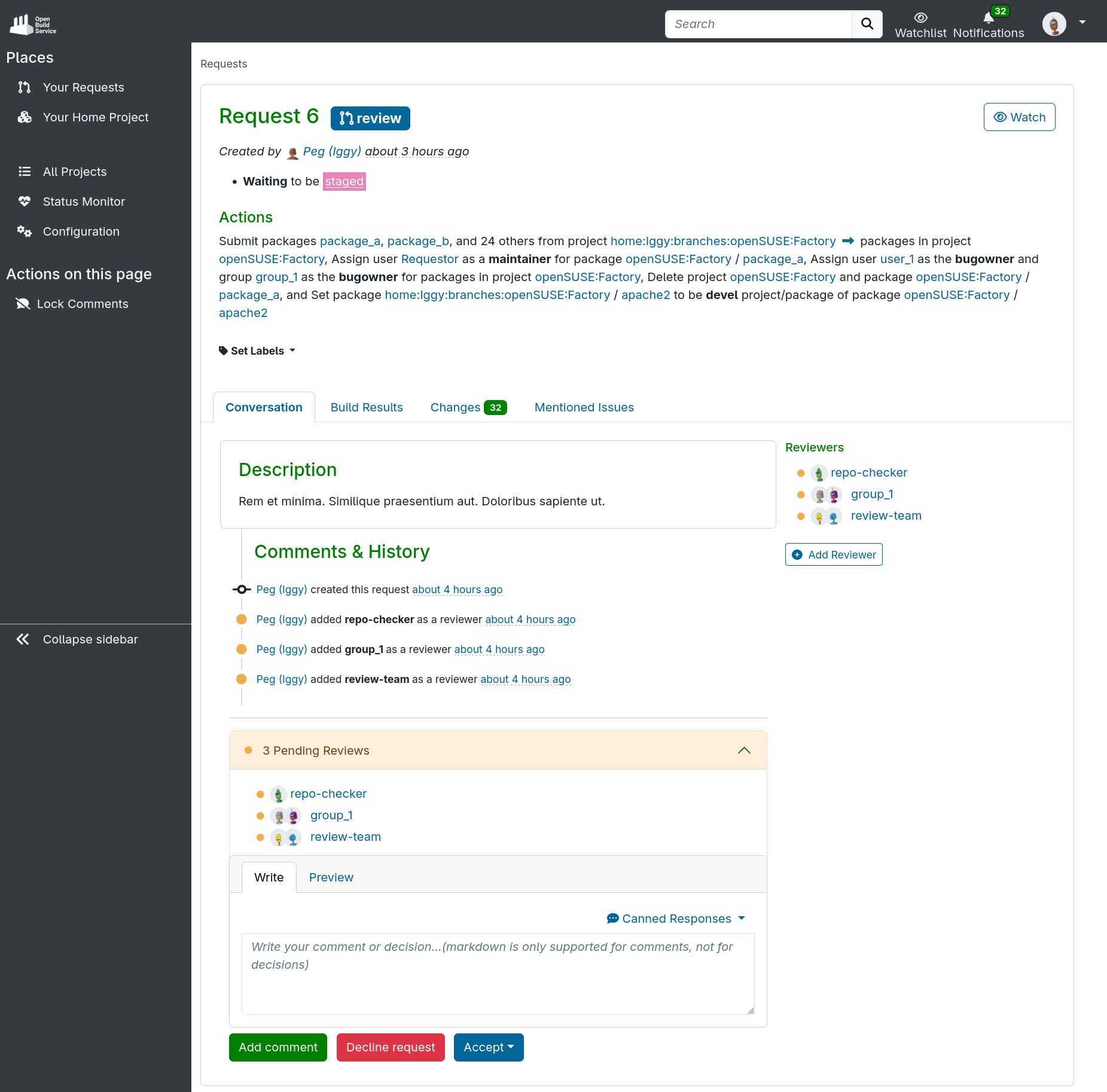Image resolution: width=1107 pixels, height=1092 pixels.
Task: Collapse the sidebar
Action: [x=90, y=639]
